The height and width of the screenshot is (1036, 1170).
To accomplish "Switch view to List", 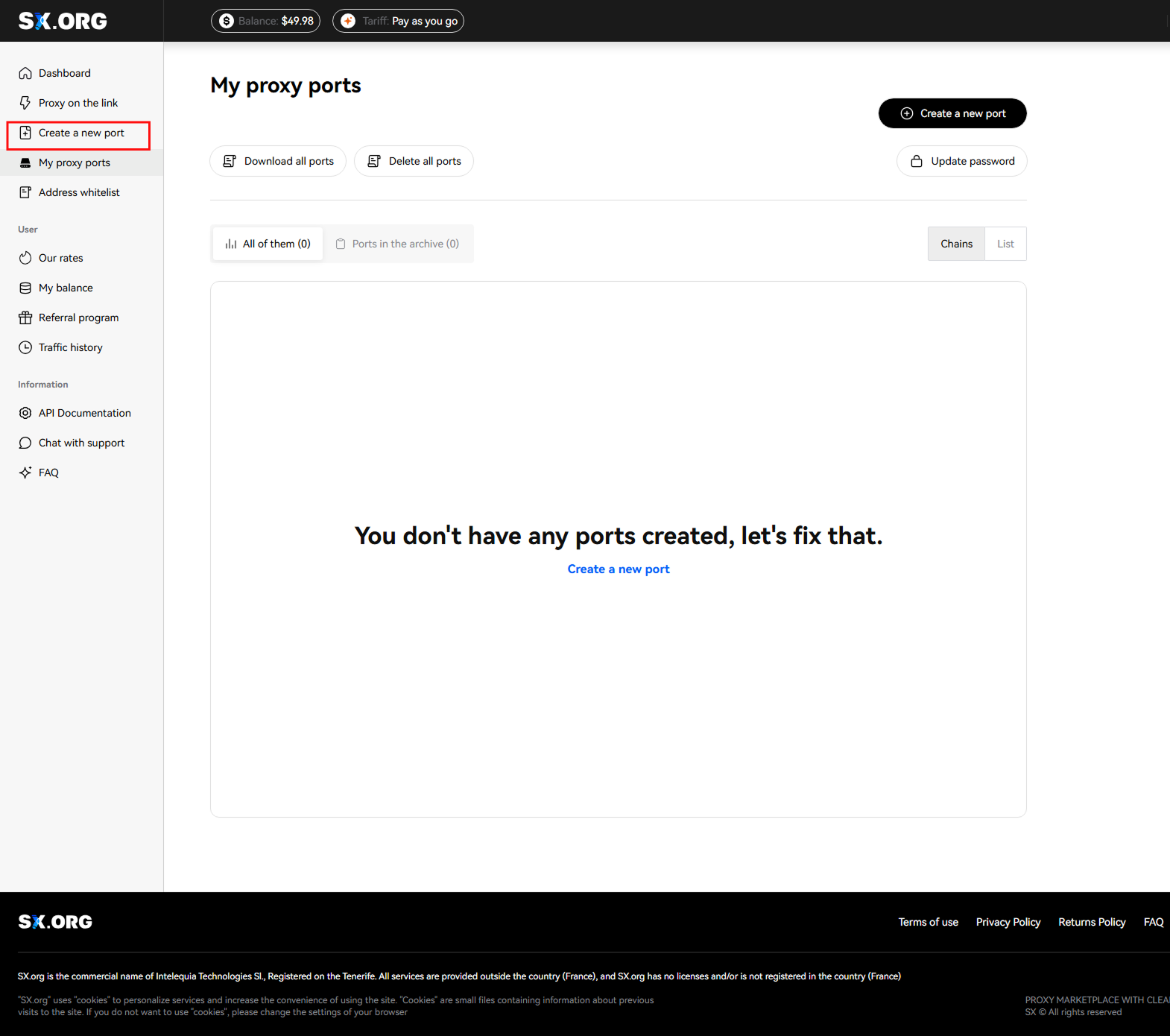I will pos(1005,244).
